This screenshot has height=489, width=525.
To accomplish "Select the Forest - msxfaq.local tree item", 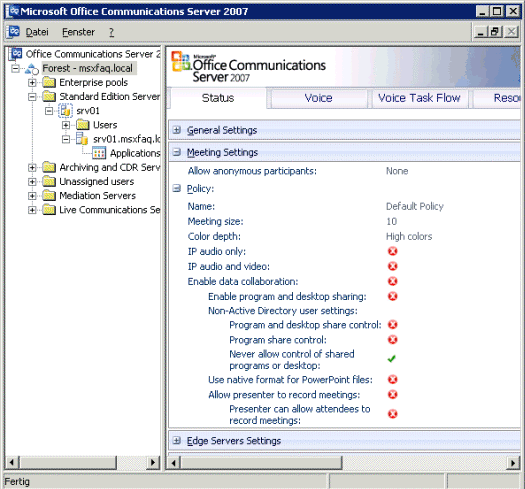I will point(87,68).
